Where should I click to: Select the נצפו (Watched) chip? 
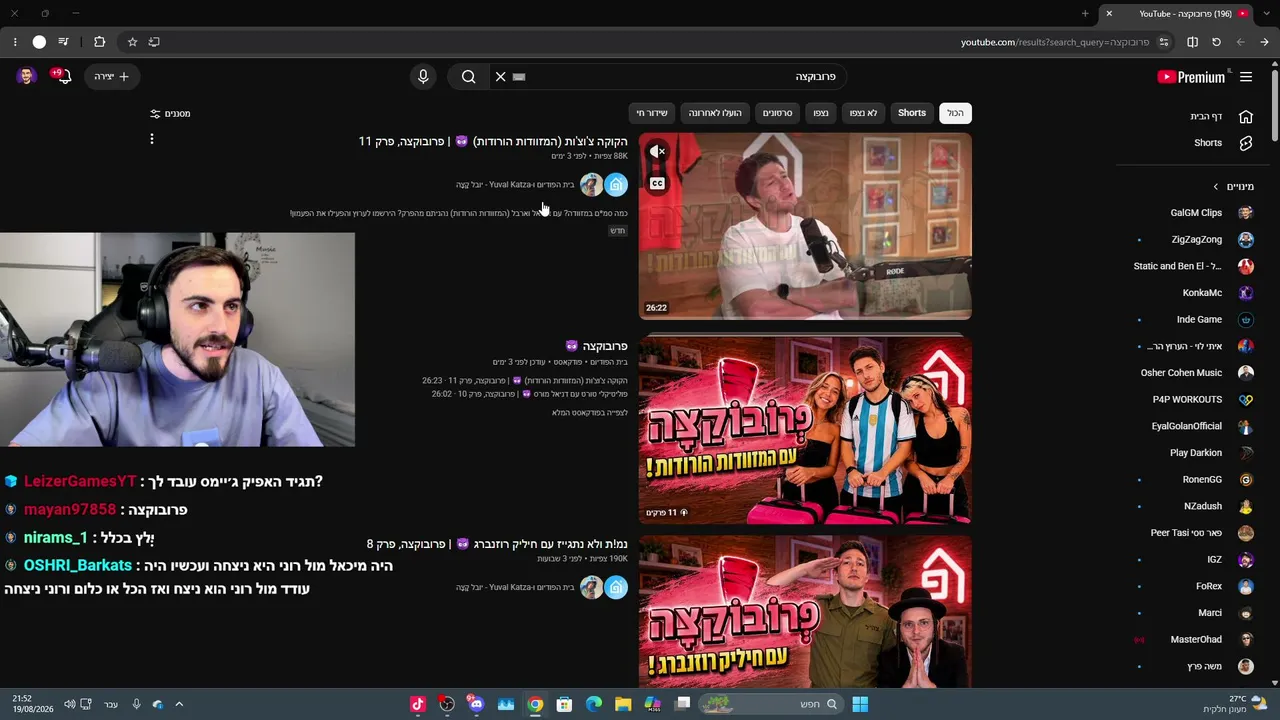(821, 113)
